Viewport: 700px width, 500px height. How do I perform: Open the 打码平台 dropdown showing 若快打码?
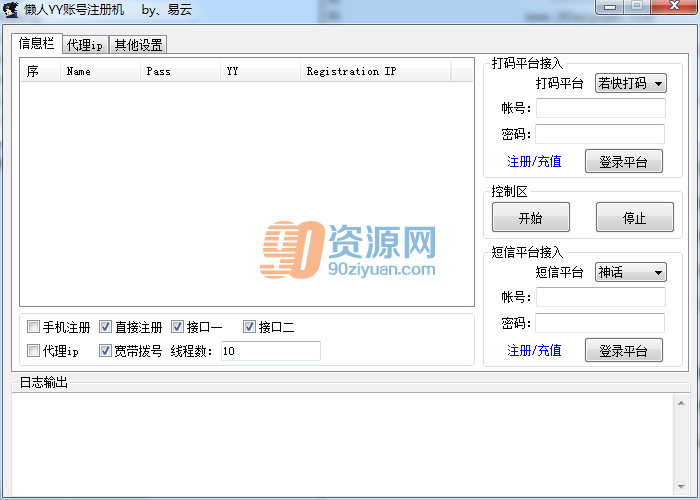631,83
